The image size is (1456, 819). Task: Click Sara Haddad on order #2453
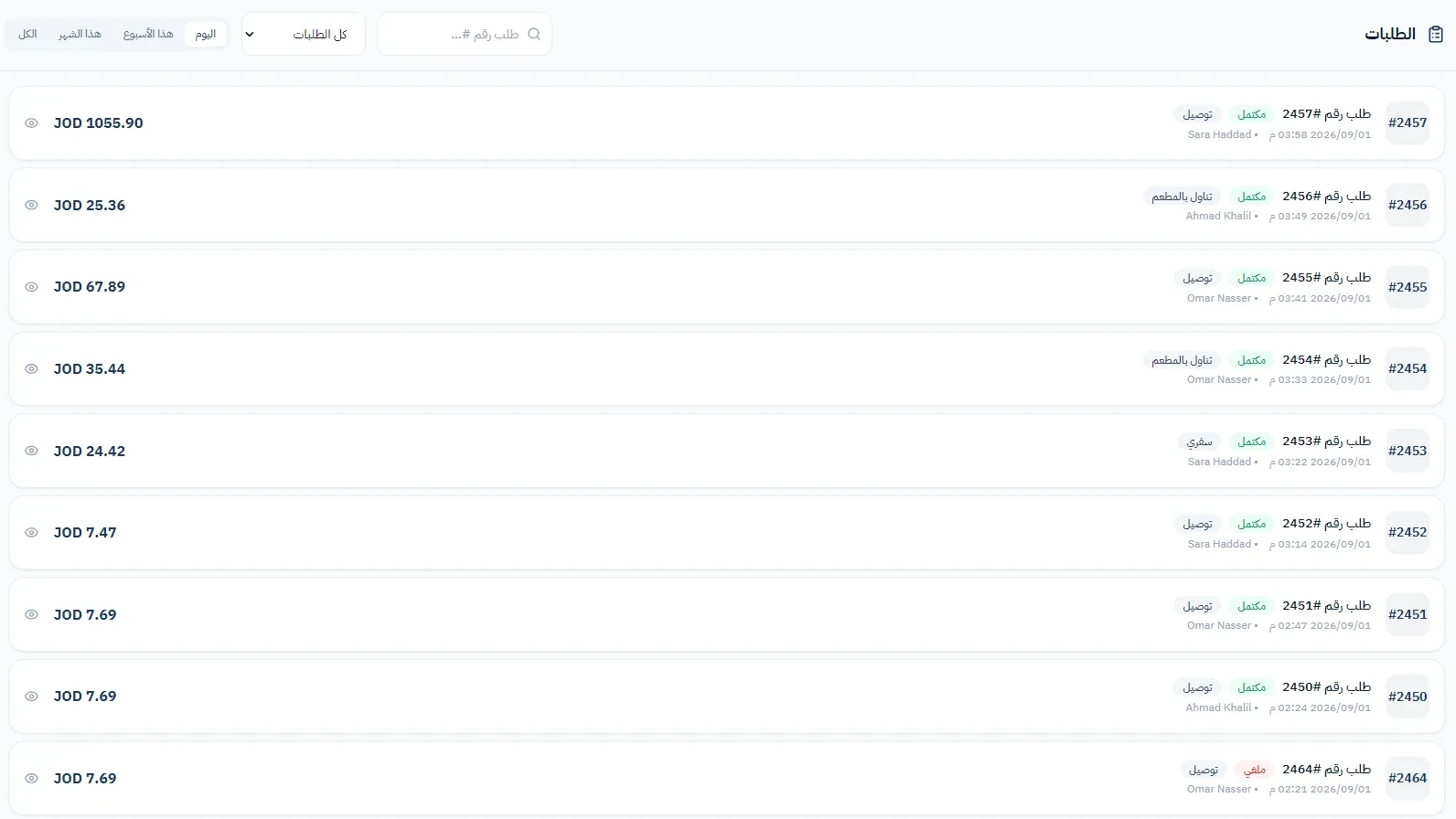tap(1219, 462)
